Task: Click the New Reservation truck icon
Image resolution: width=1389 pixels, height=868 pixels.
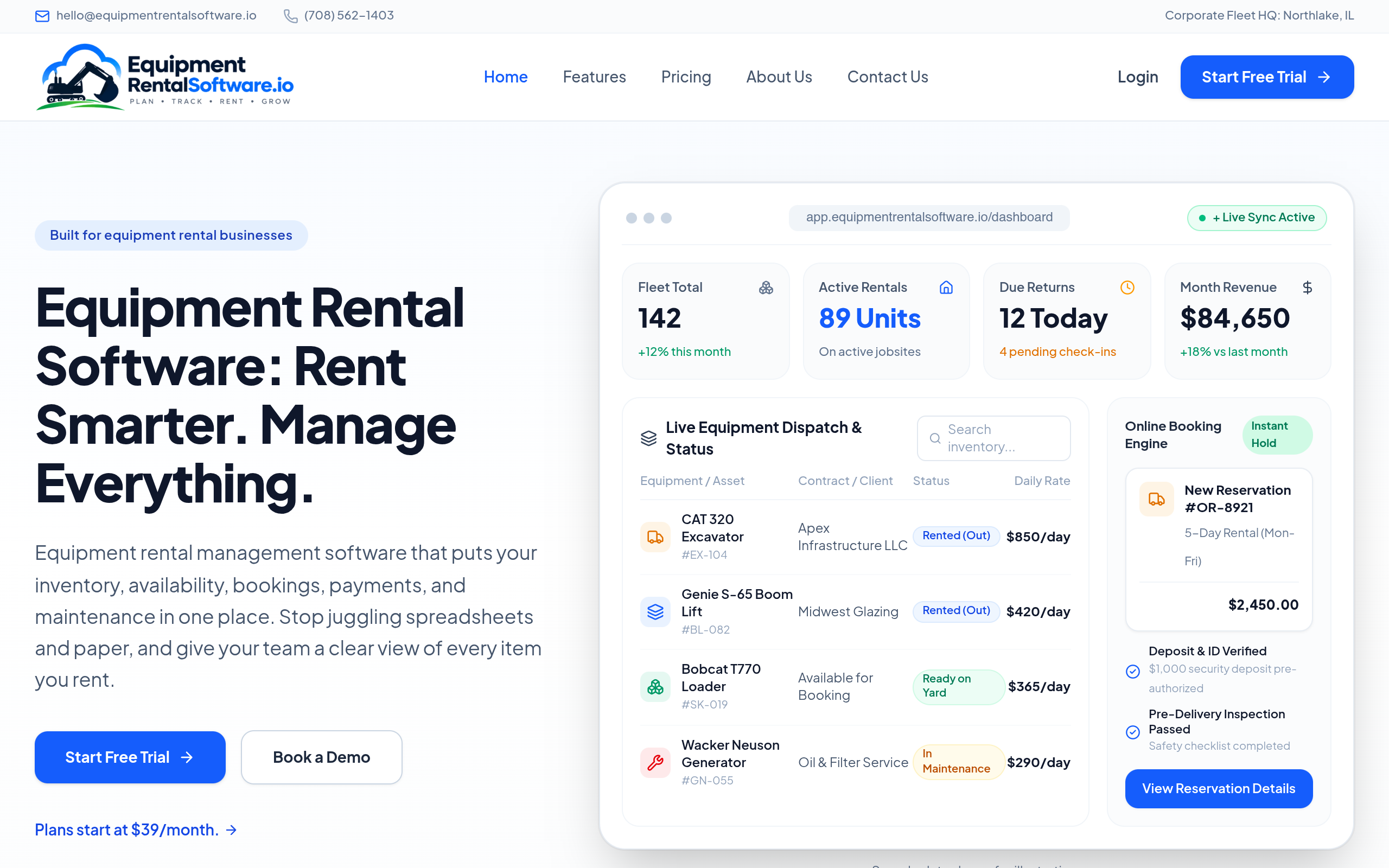Action: 1157,499
